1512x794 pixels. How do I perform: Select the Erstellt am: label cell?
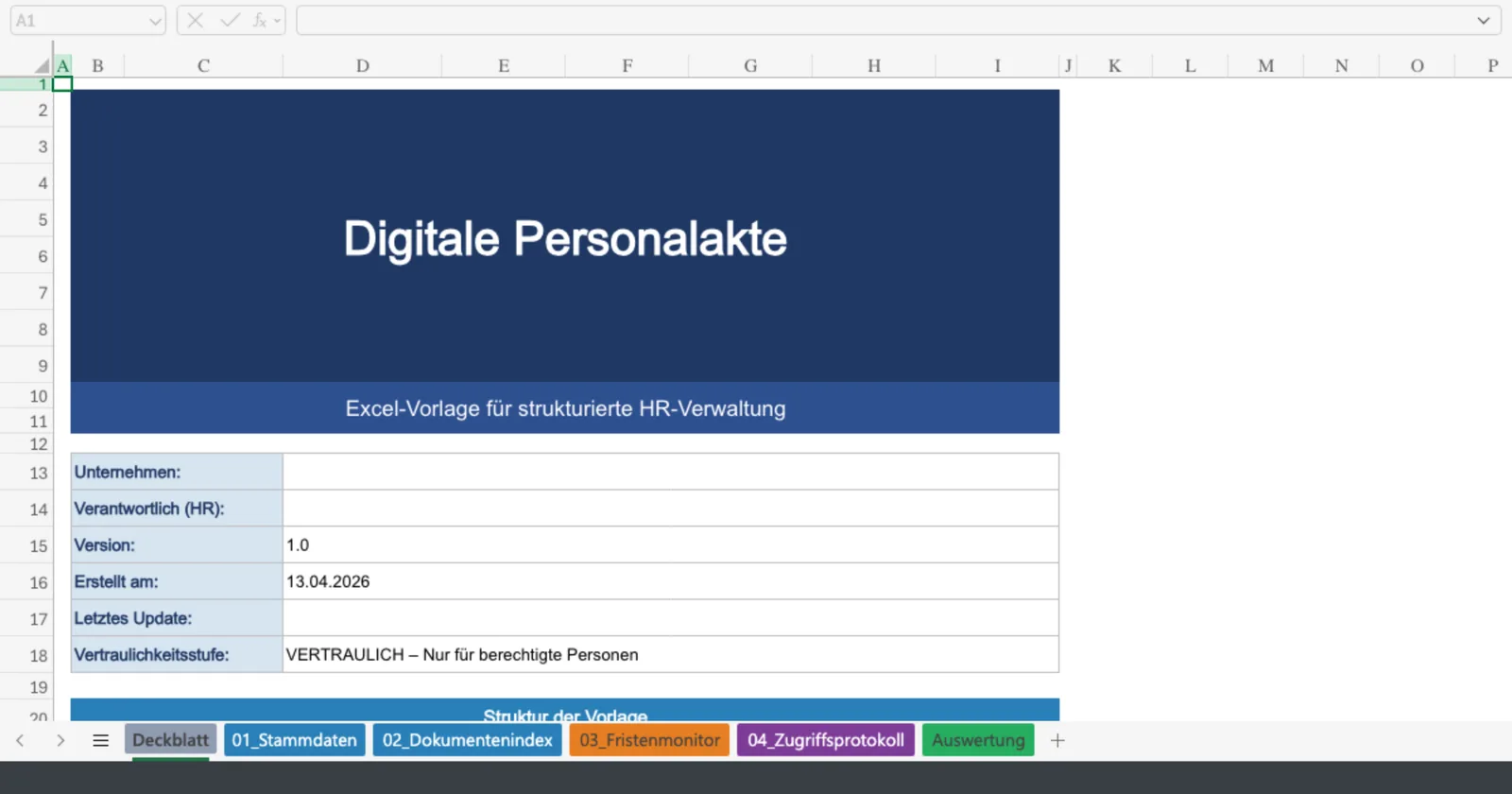click(177, 581)
